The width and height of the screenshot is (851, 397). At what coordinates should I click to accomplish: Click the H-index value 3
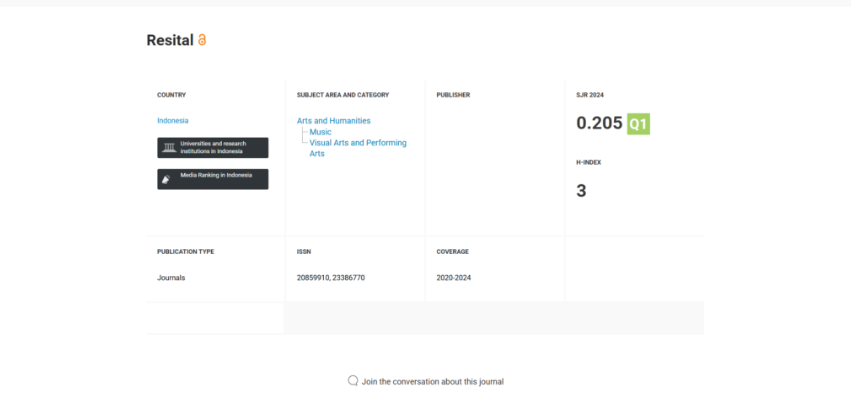point(581,191)
